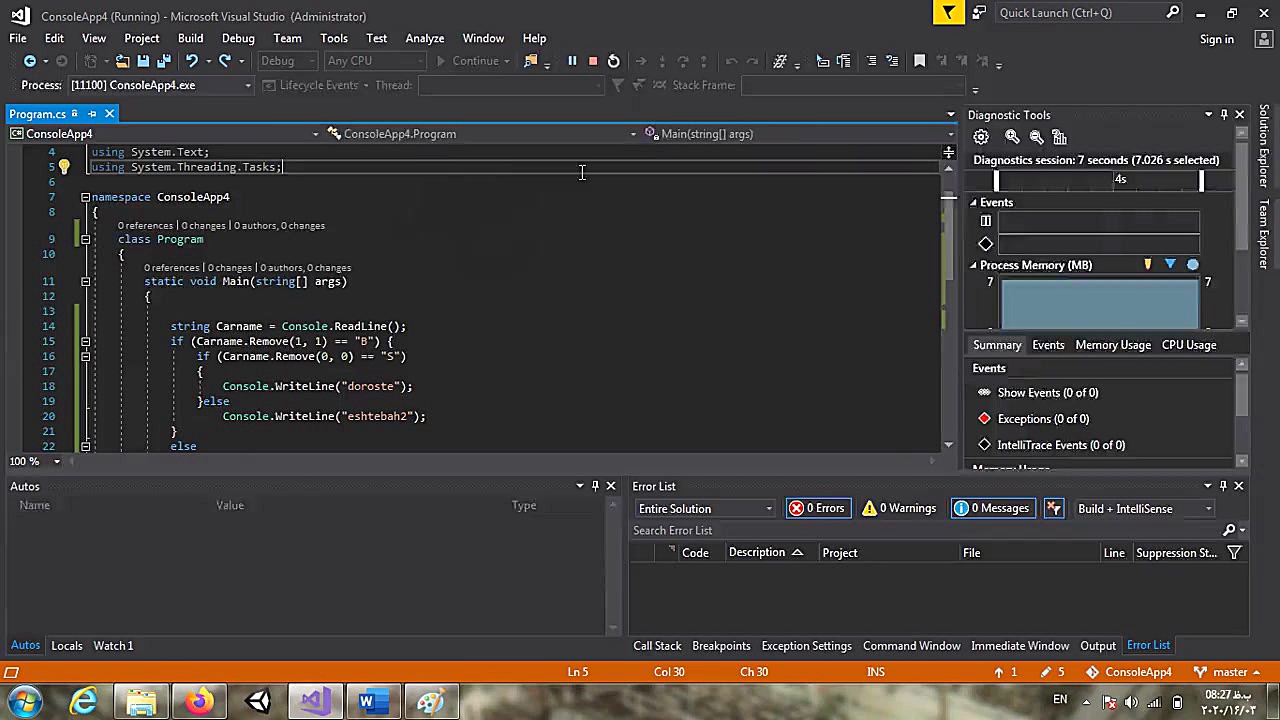Viewport: 1280px width, 720px height.
Task: Collapse the namespace ConsoleApp4 code block
Action: click(x=85, y=197)
